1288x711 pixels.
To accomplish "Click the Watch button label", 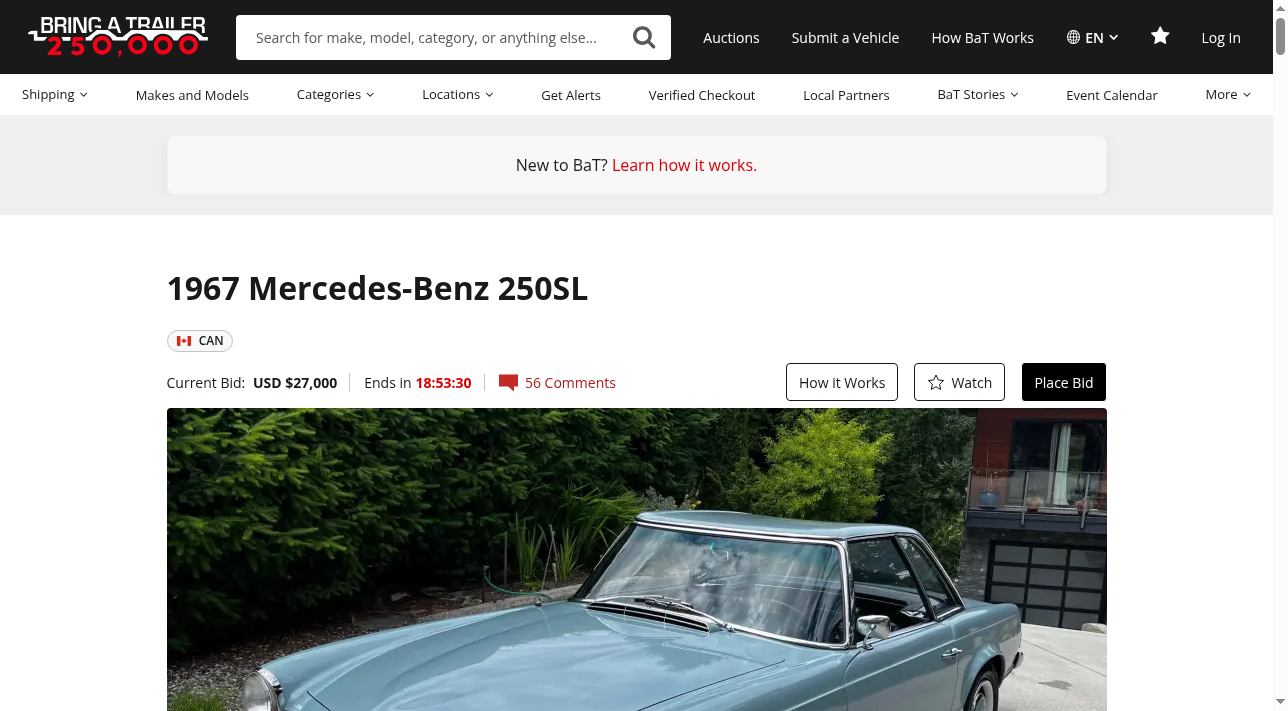I will (x=971, y=382).
